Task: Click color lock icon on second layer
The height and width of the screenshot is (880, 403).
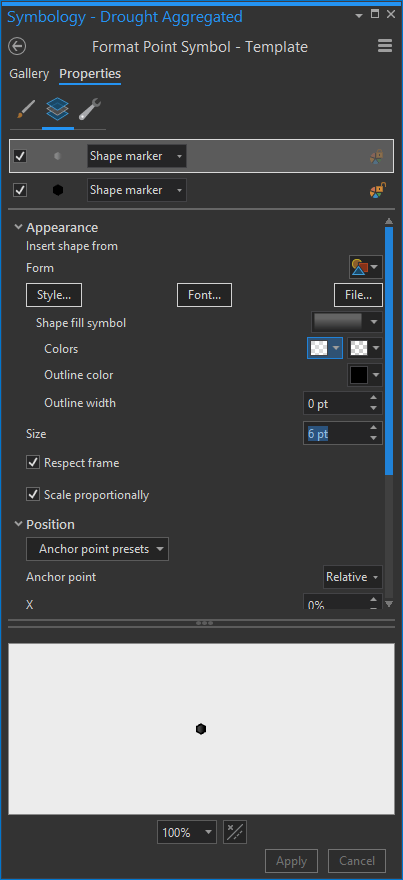Action: (x=377, y=190)
